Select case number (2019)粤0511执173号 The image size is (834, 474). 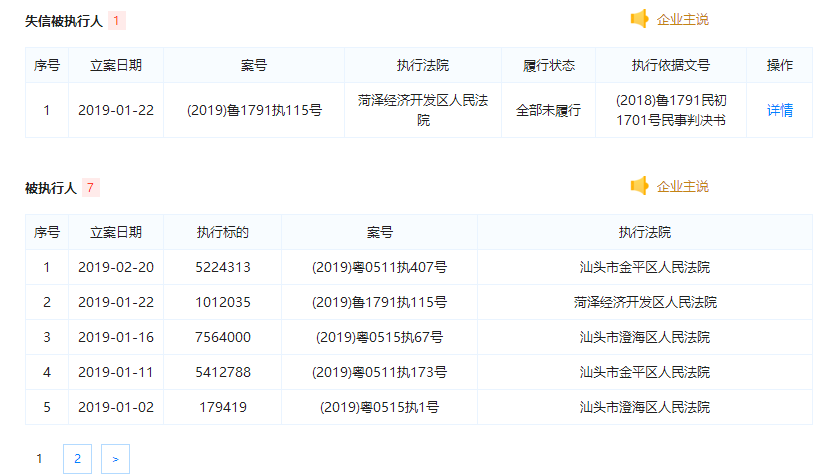click(x=379, y=372)
